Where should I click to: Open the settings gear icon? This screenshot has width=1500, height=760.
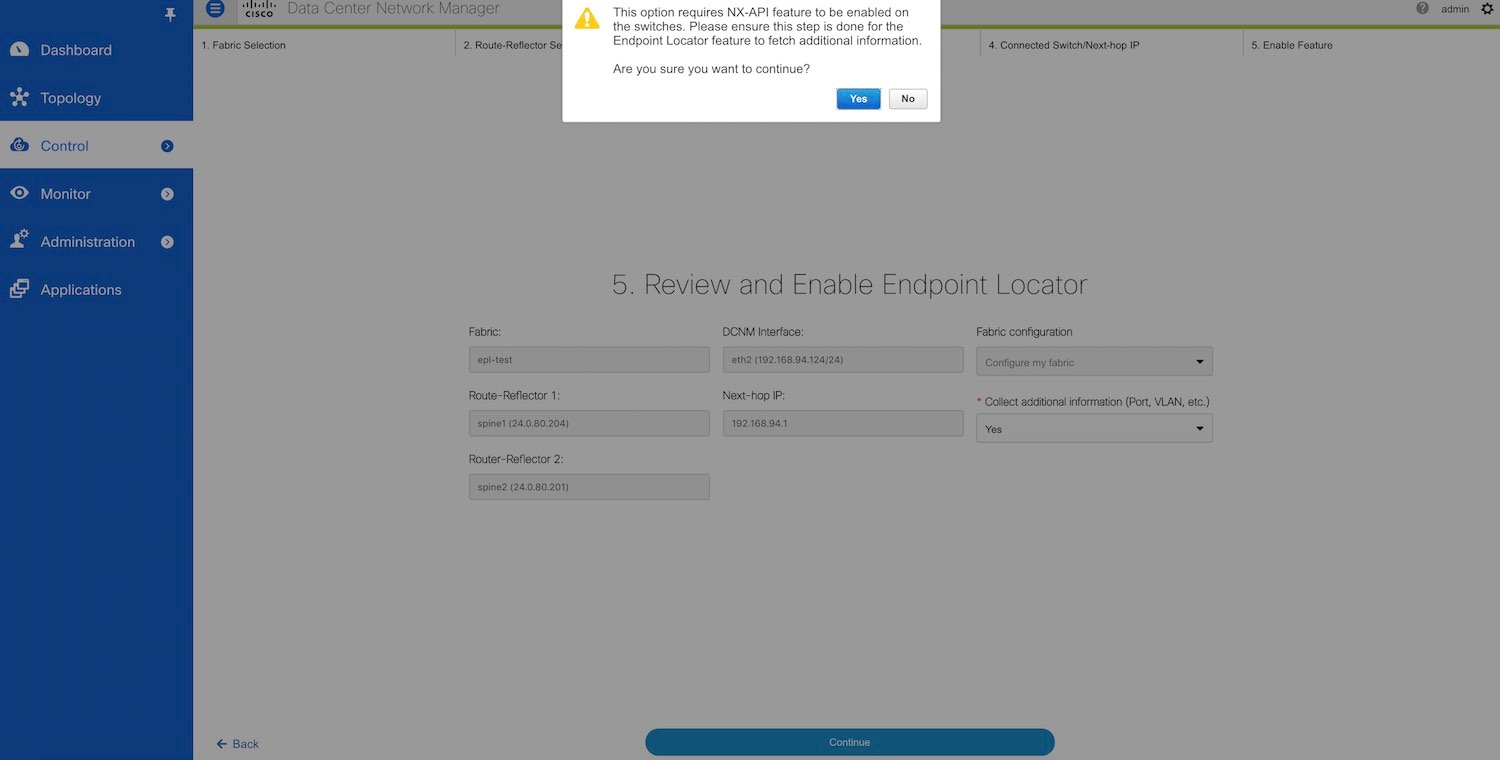click(x=1487, y=9)
